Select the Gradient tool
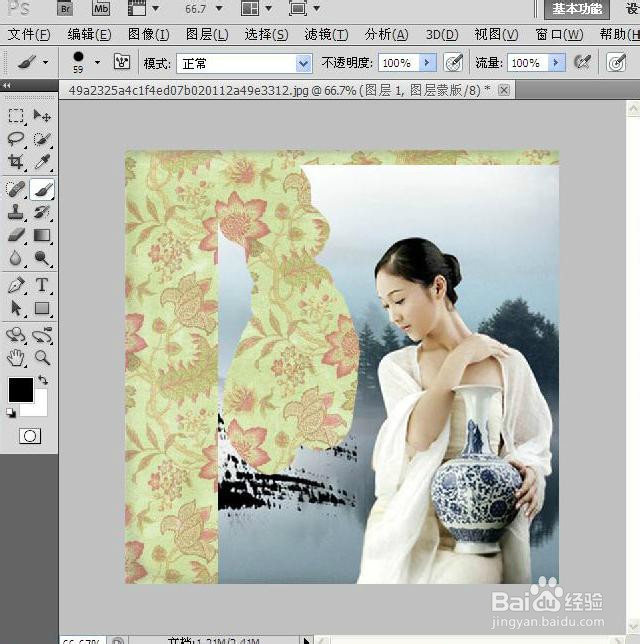Viewport: 640px width, 644px height. click(x=42, y=235)
